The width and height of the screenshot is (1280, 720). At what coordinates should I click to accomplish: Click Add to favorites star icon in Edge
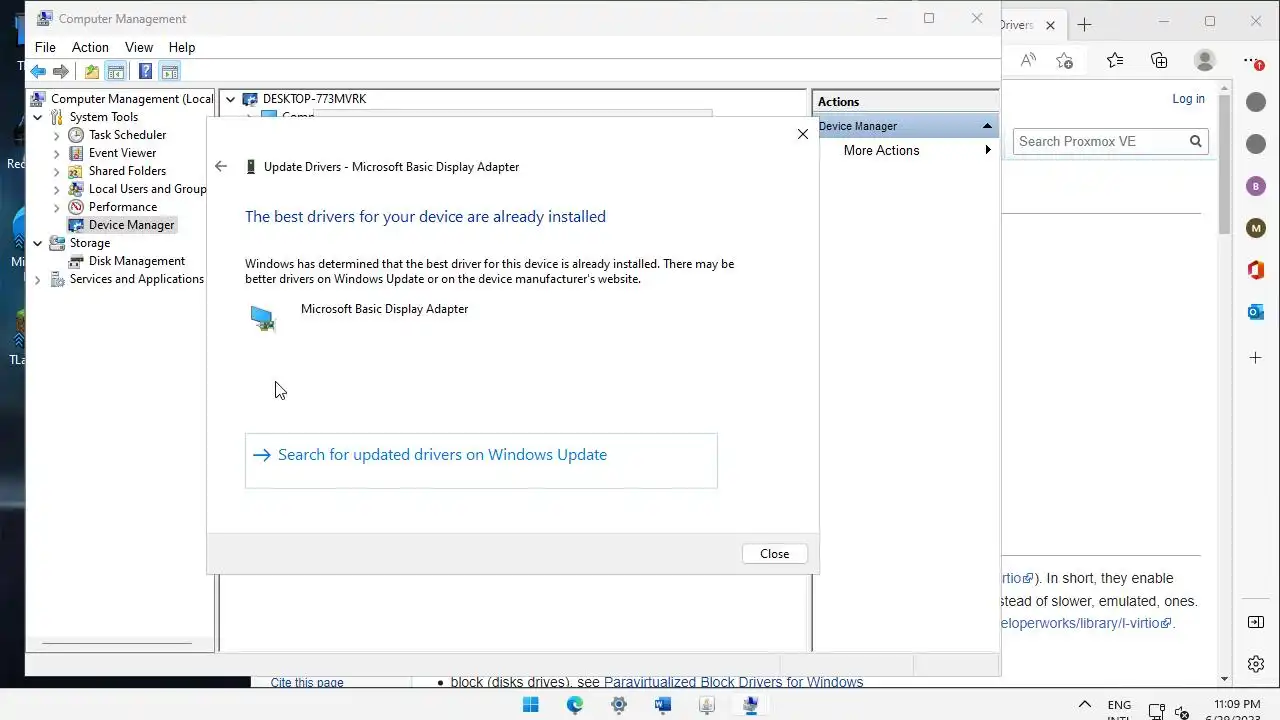tap(1064, 60)
